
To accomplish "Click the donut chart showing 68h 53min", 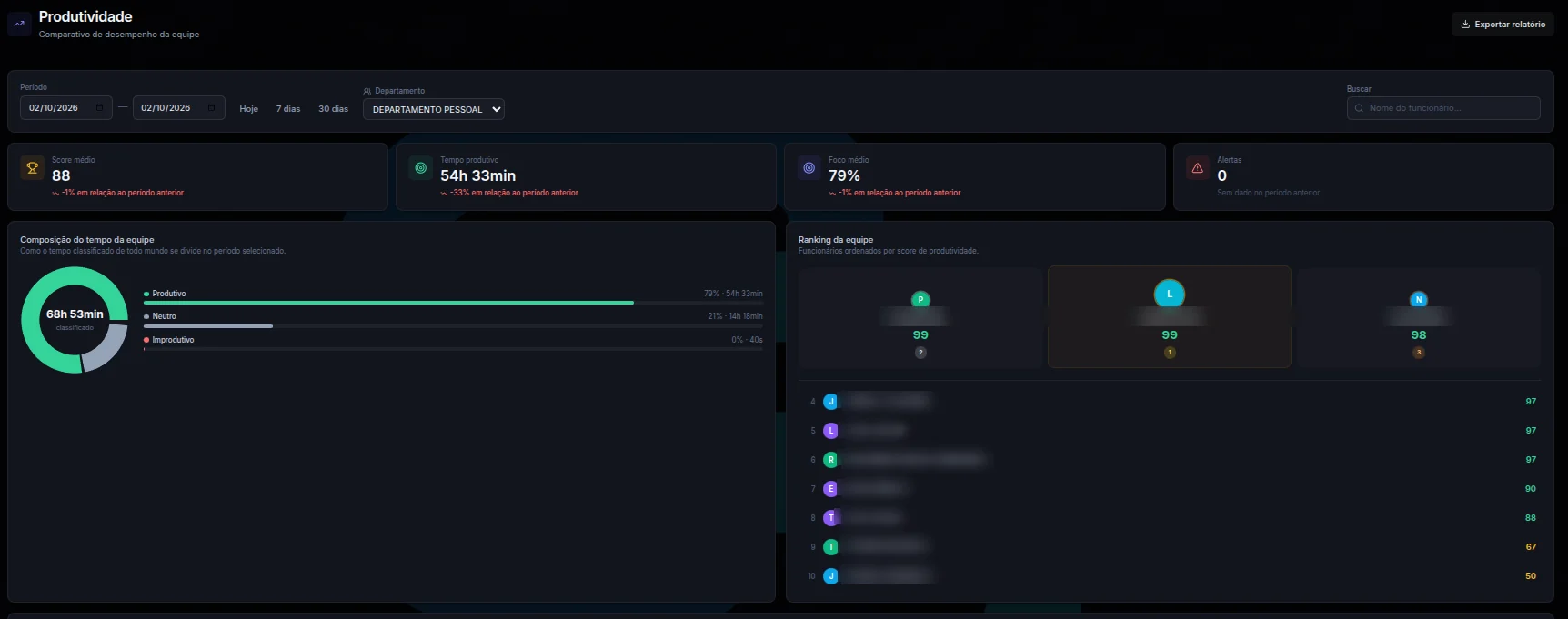I will click(75, 320).
